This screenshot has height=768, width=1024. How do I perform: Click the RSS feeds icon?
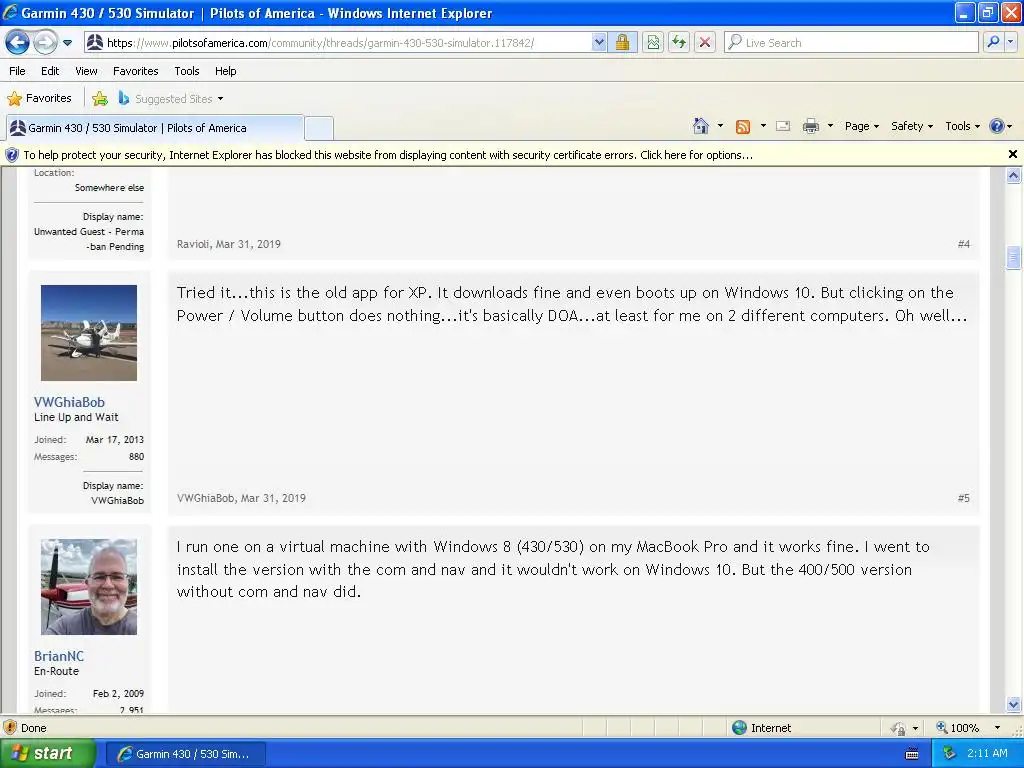(x=743, y=127)
